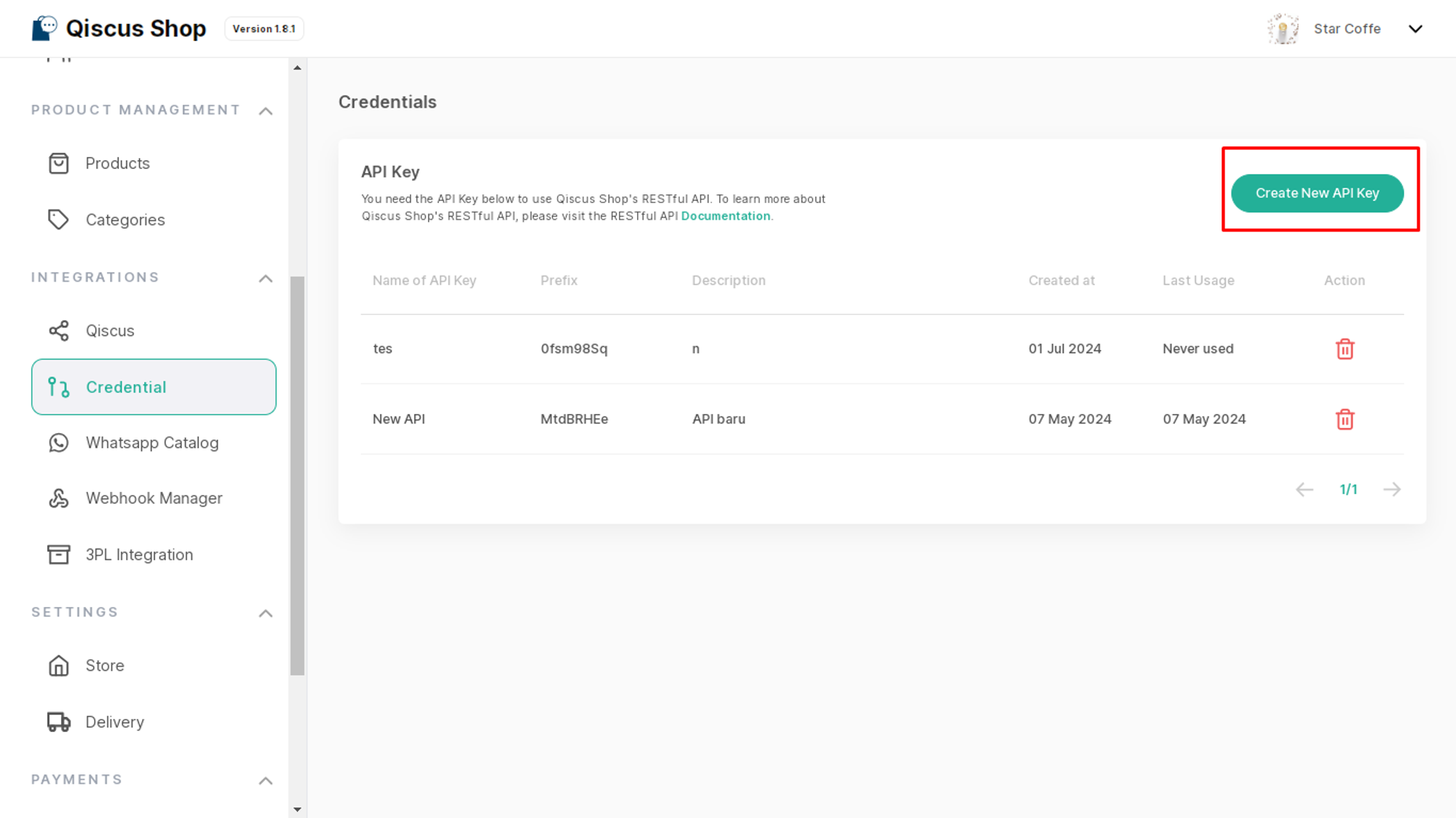Click the Qiscus Shop logo icon
The image size is (1456, 818).
[44, 28]
